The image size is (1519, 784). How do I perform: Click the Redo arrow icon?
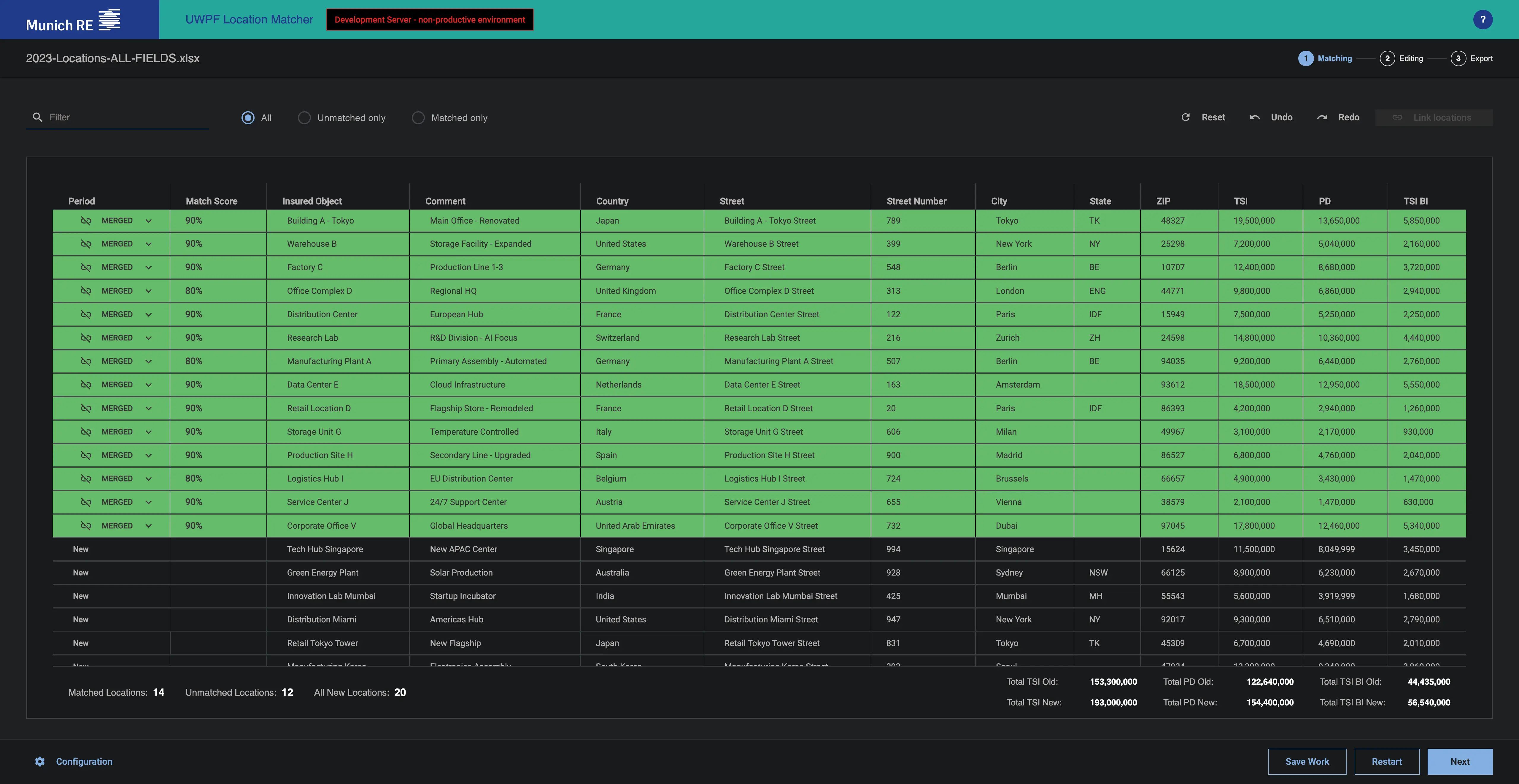1323,117
